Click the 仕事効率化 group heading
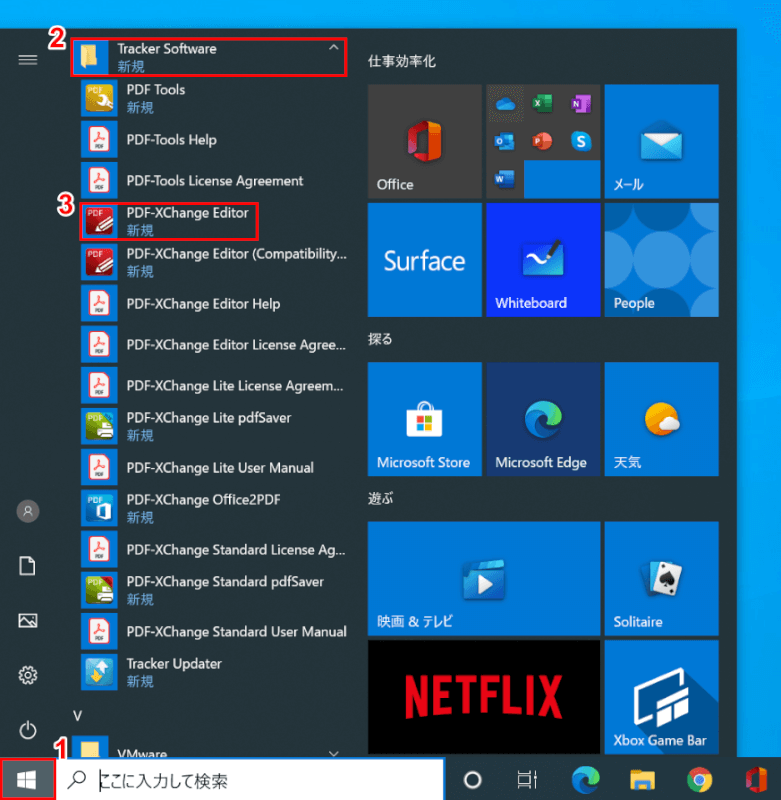This screenshot has height=800, width=781. coord(401,61)
